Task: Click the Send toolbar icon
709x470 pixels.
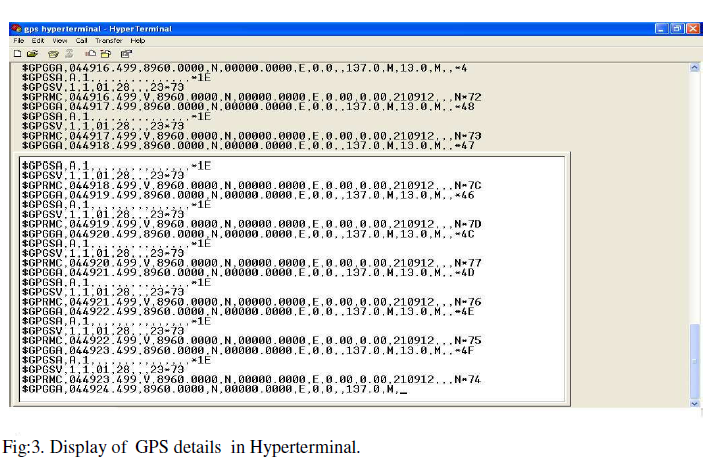Action: 90,54
